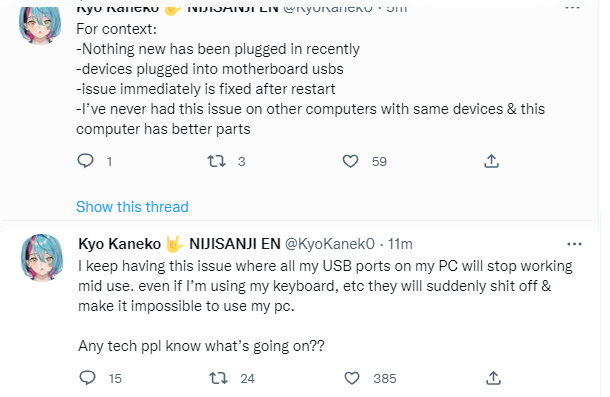Open the 11m timestamp of the lower tweet
This screenshot has width=610, height=397.
click(400, 244)
